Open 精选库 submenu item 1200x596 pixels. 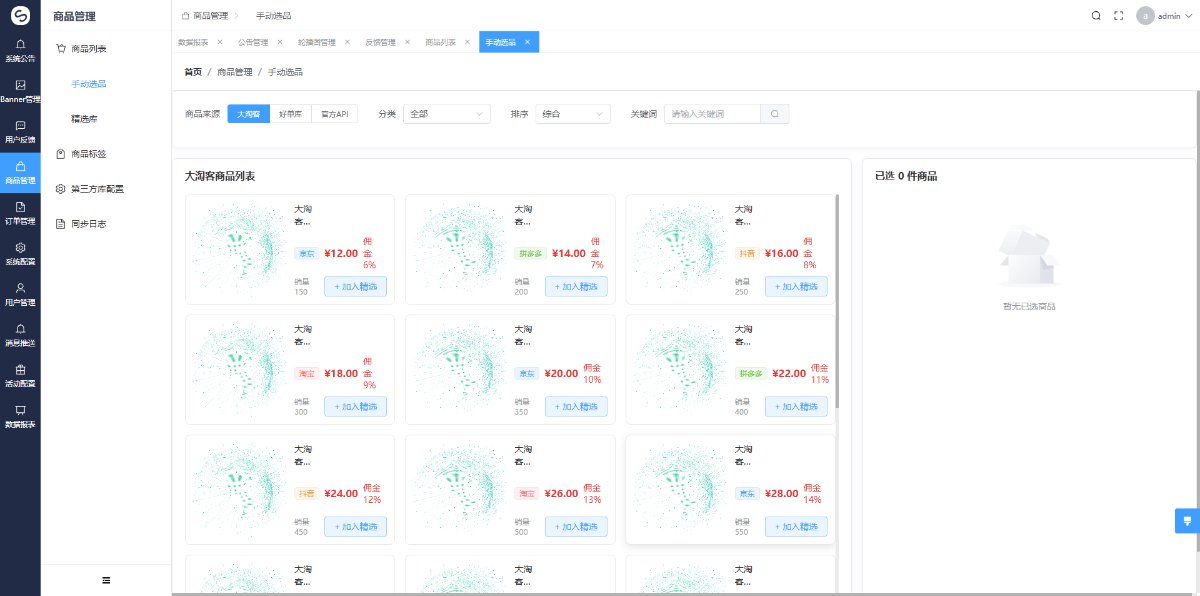pyautogui.click(x=106, y=119)
